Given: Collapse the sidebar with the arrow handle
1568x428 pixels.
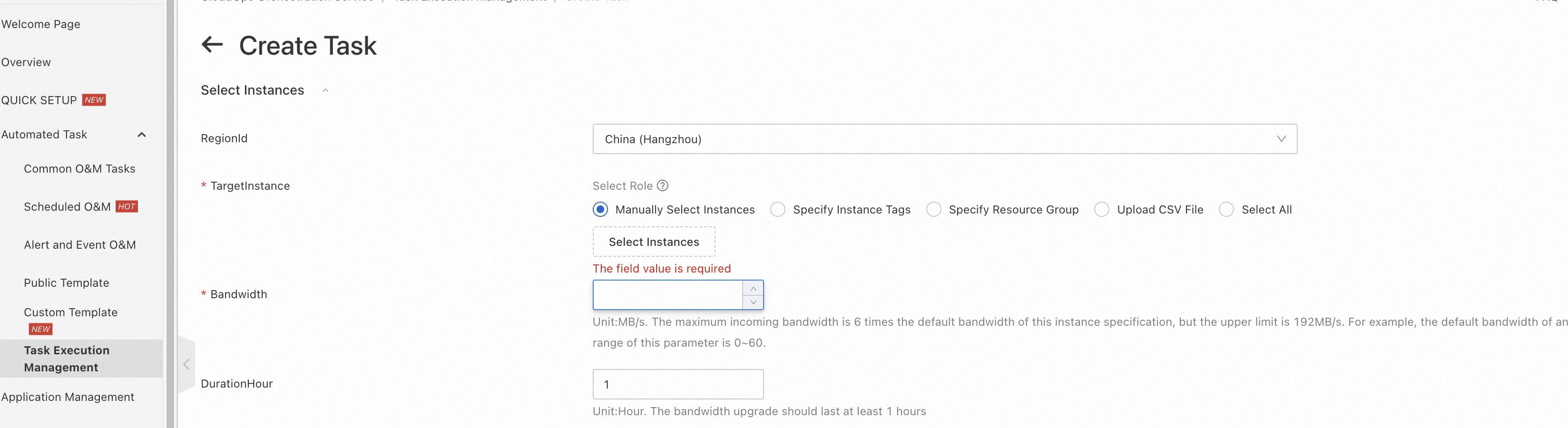Looking at the screenshot, I should (186, 365).
